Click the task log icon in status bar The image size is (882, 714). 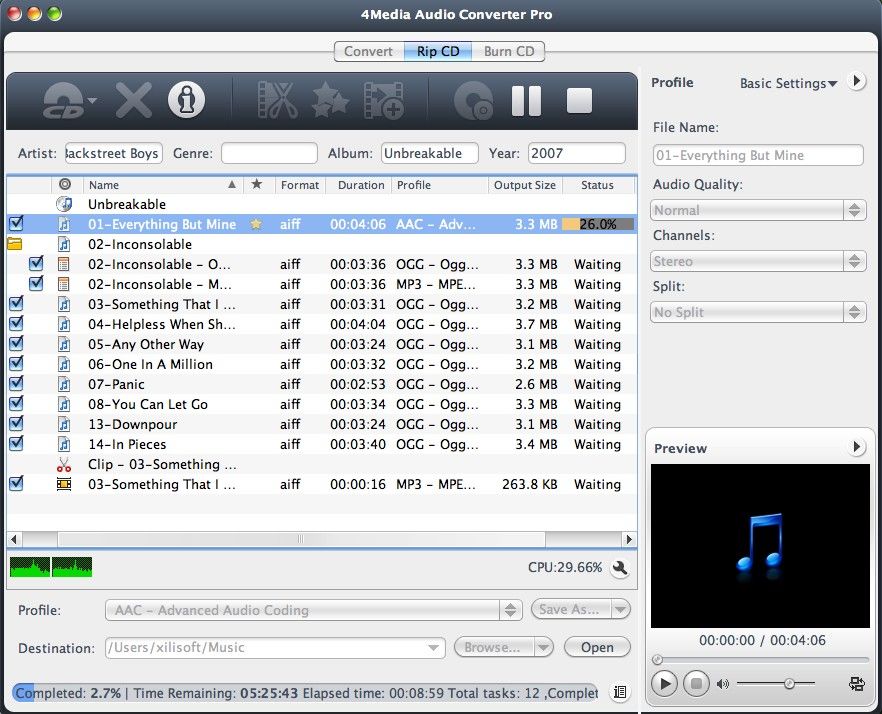(x=620, y=692)
